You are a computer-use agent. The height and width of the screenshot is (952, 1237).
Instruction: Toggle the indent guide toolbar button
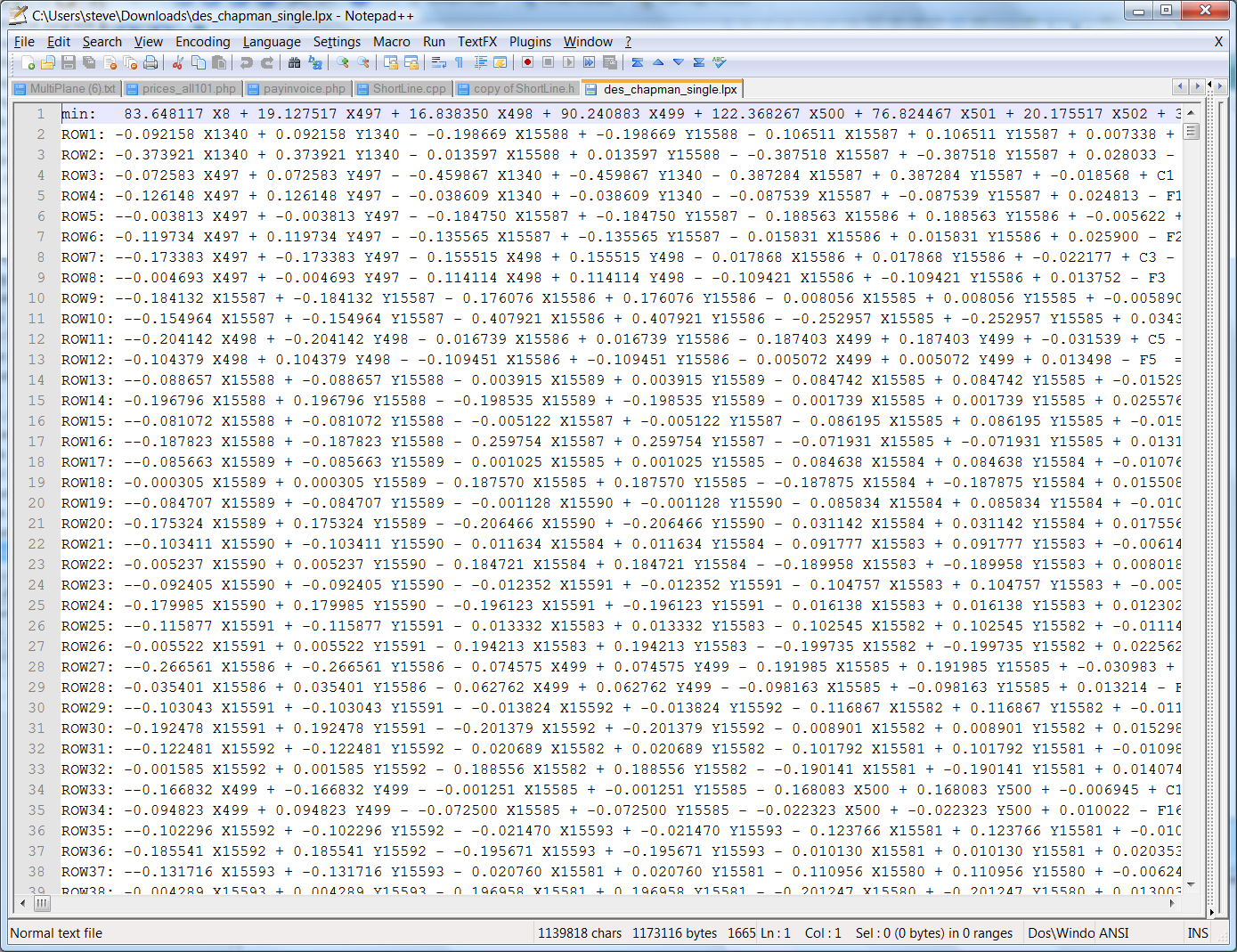pyautogui.click(x=481, y=62)
